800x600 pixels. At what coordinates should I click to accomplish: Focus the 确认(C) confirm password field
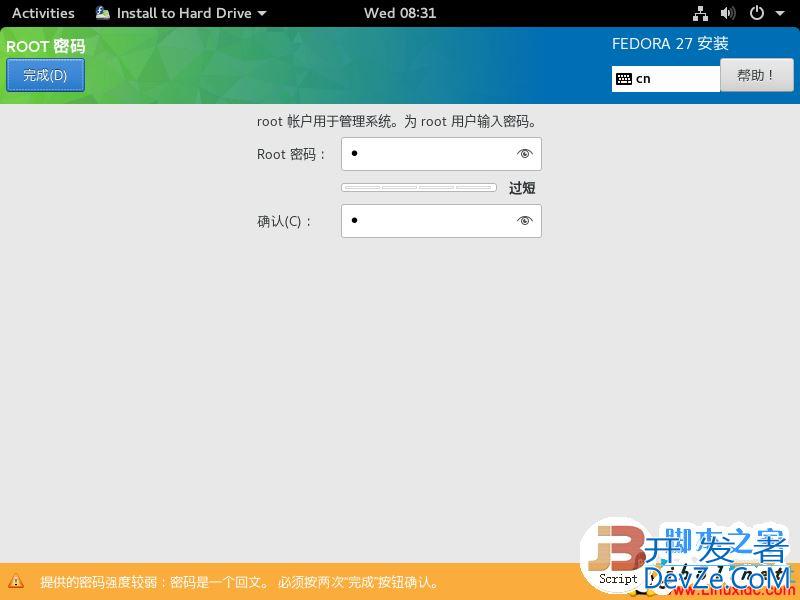[441, 221]
